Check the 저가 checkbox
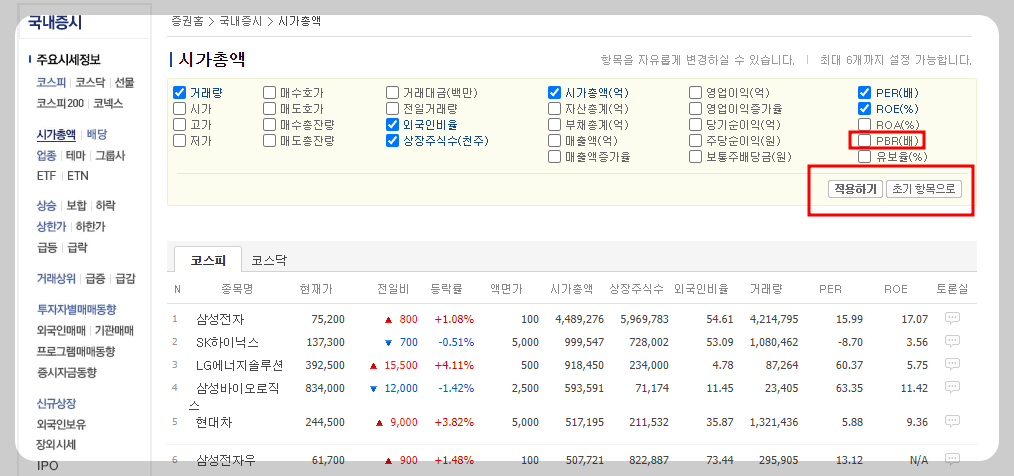Viewport: 1014px width, 476px height. click(180, 140)
